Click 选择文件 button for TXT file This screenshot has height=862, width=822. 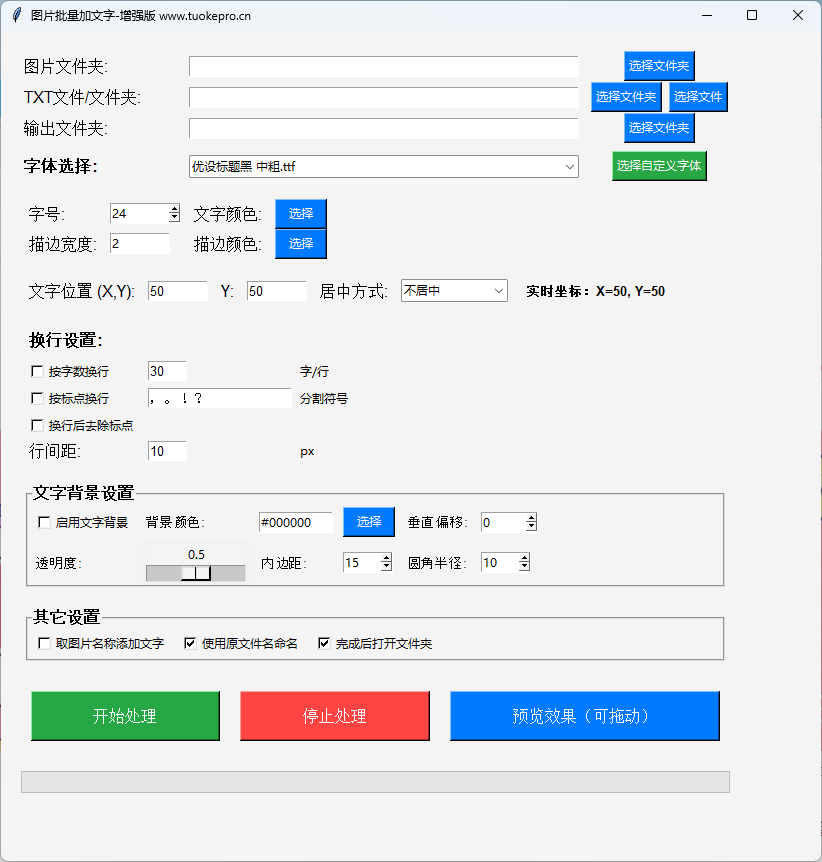(x=697, y=97)
